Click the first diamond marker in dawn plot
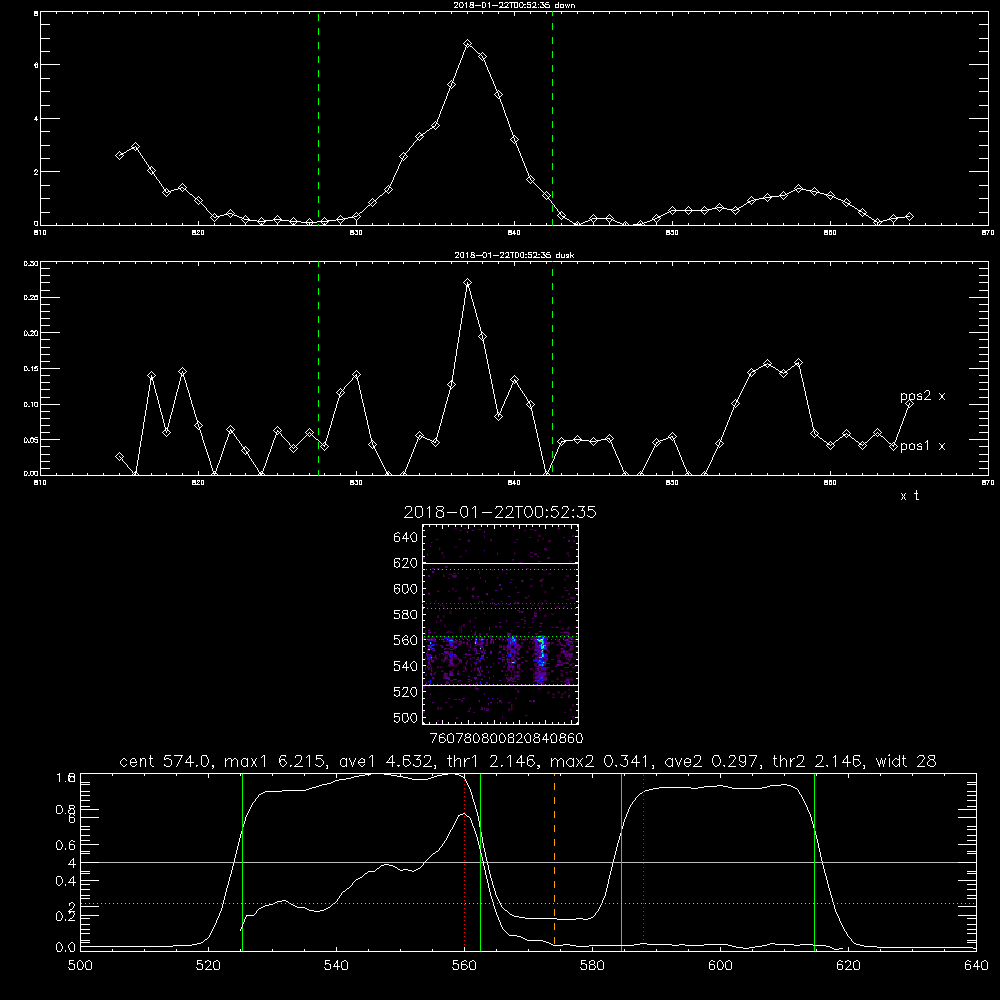The image size is (1000, 1000). (x=120, y=155)
